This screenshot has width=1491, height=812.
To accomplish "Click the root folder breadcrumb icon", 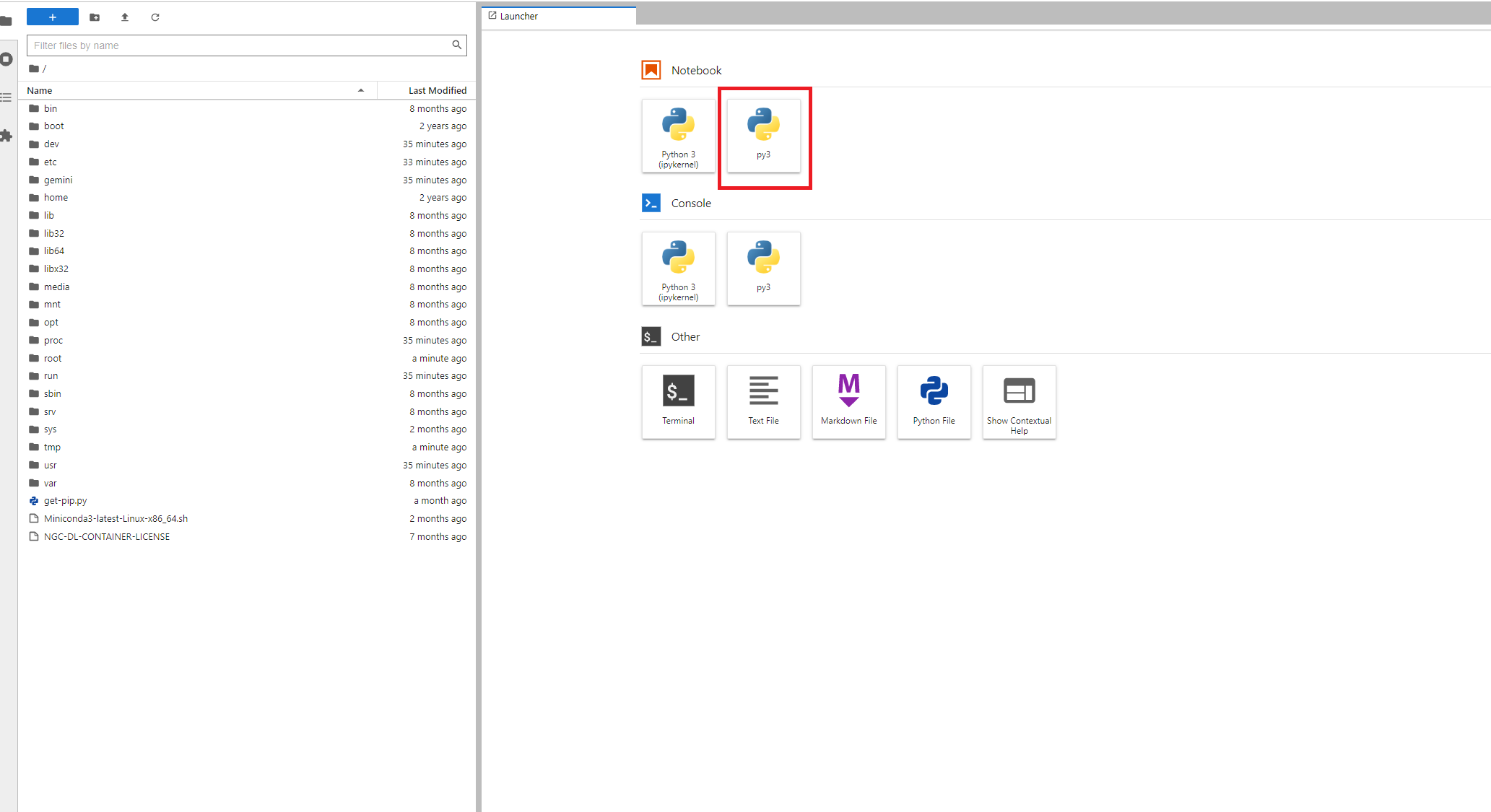I will coord(33,69).
